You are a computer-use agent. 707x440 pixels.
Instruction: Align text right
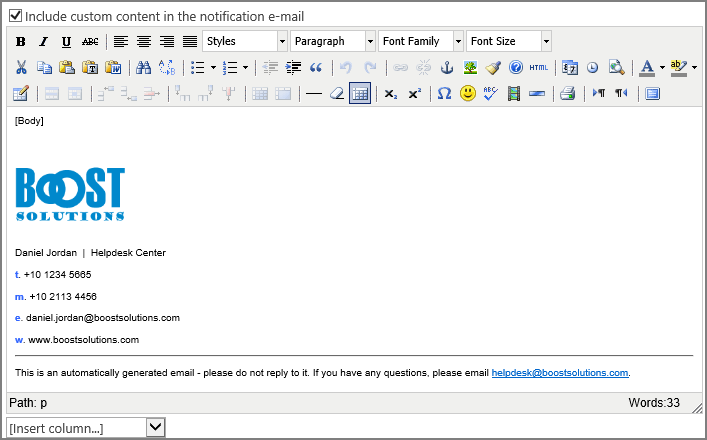[167, 41]
